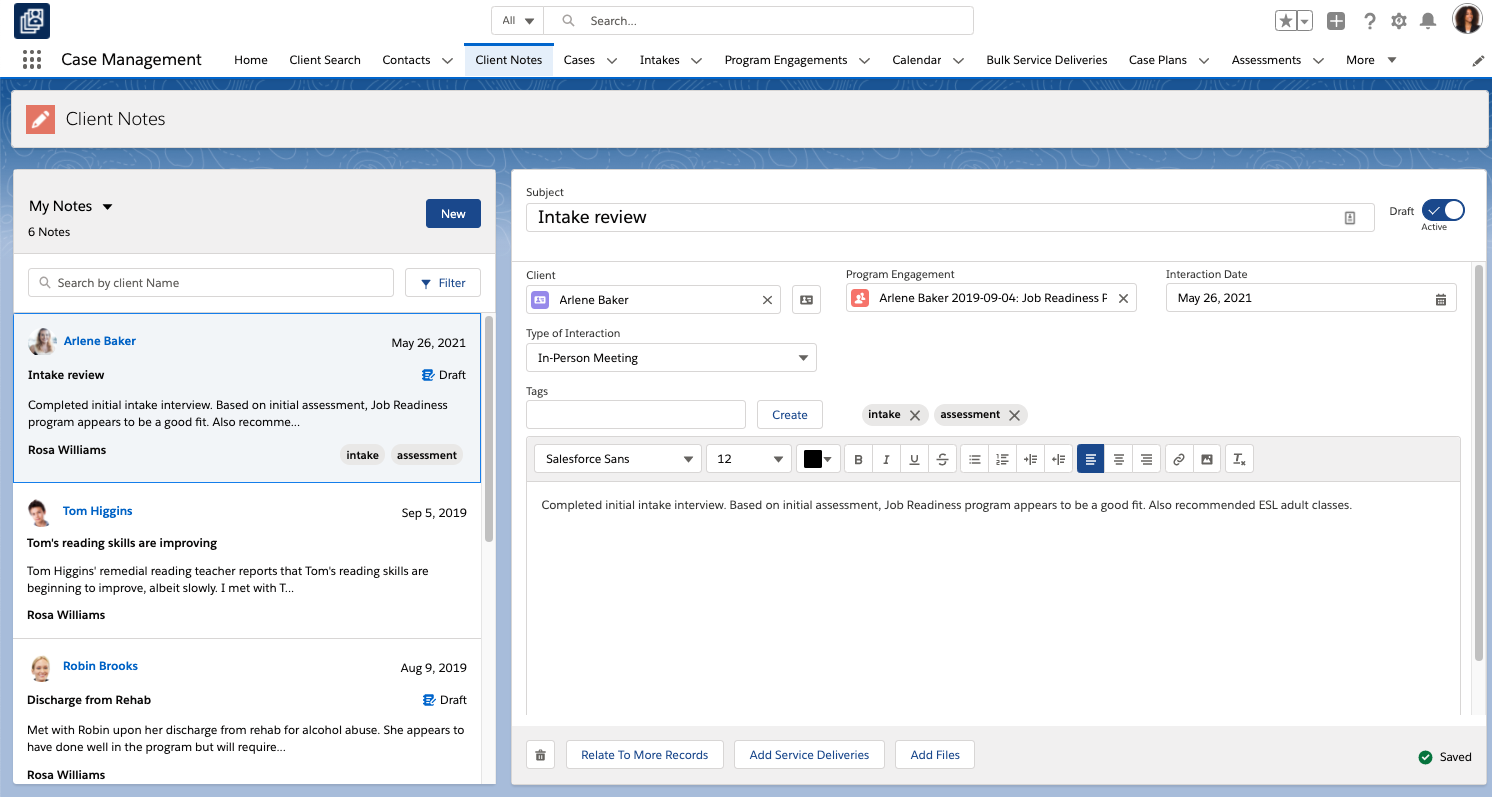Insert a link using the link icon
1492x797 pixels.
1179,459
